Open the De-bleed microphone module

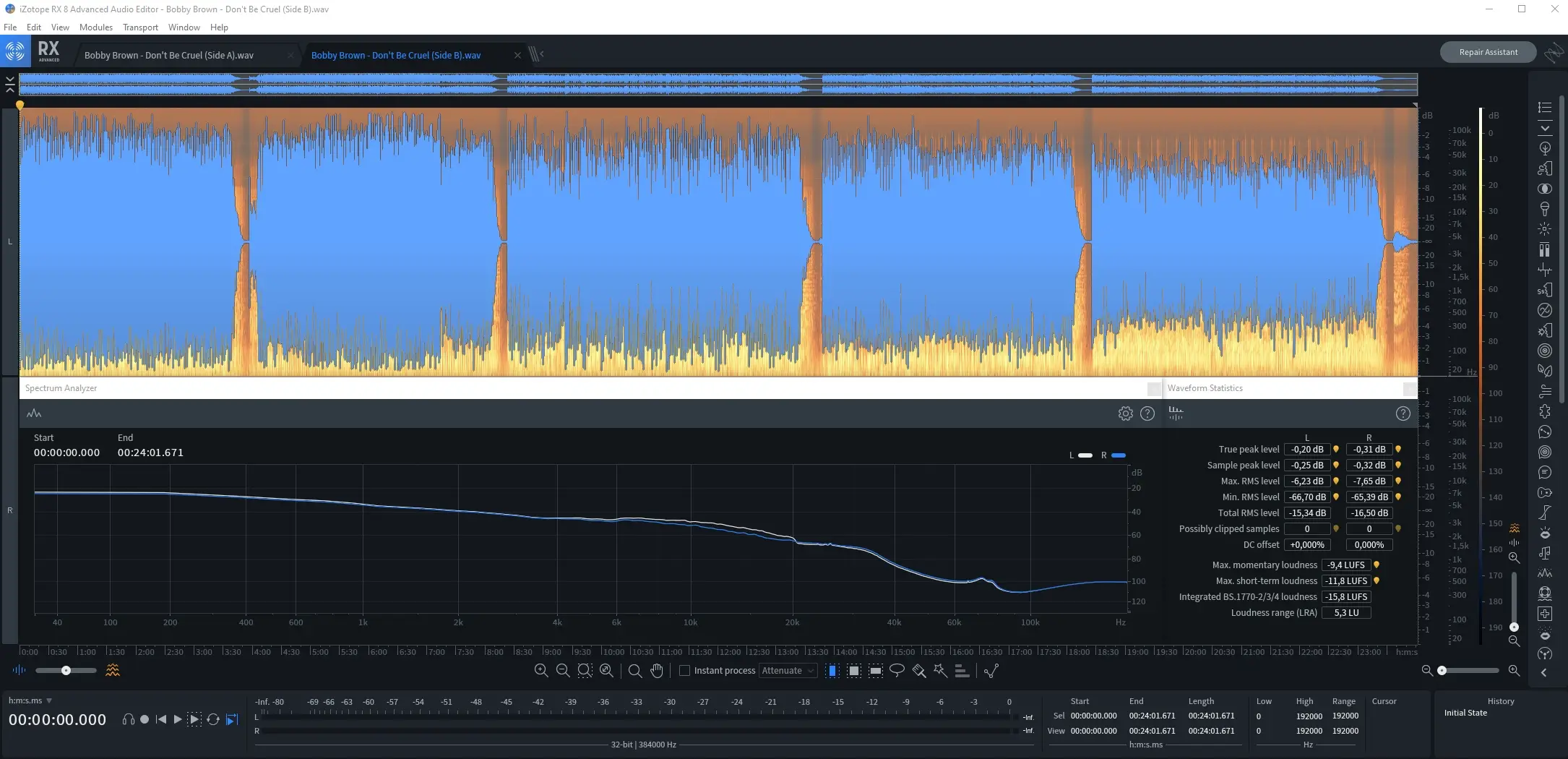1545,209
